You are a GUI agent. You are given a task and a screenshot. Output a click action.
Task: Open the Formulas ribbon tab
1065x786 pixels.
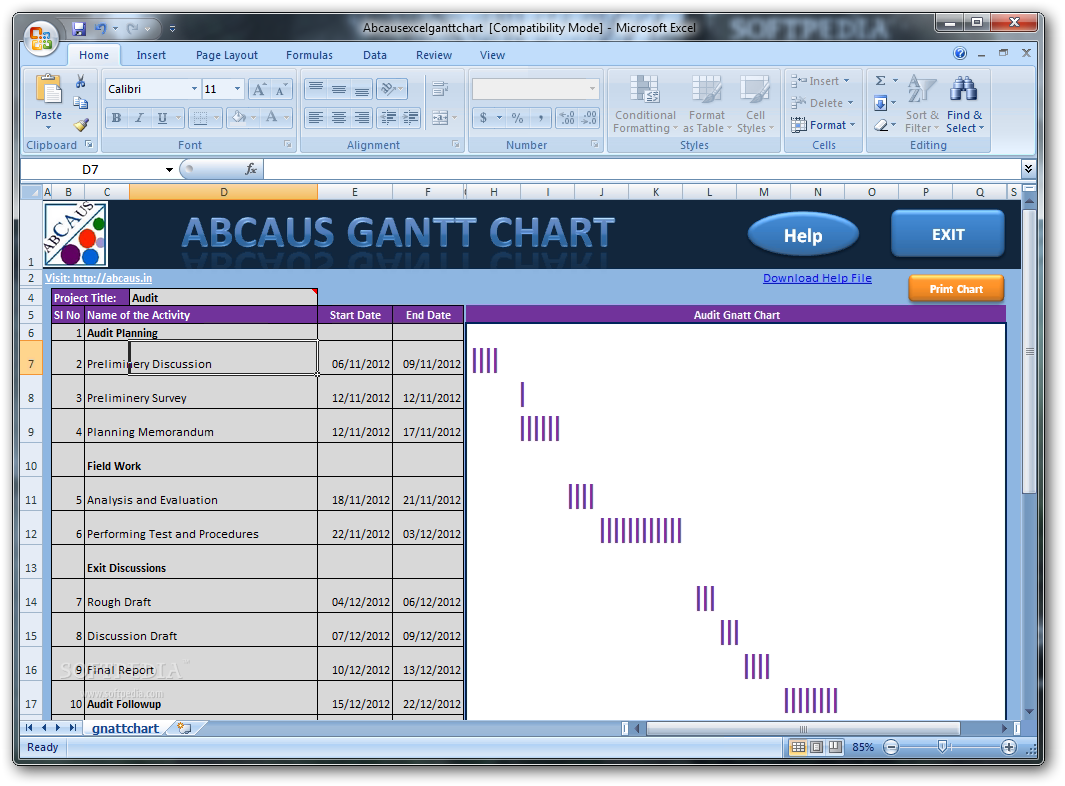click(x=309, y=55)
